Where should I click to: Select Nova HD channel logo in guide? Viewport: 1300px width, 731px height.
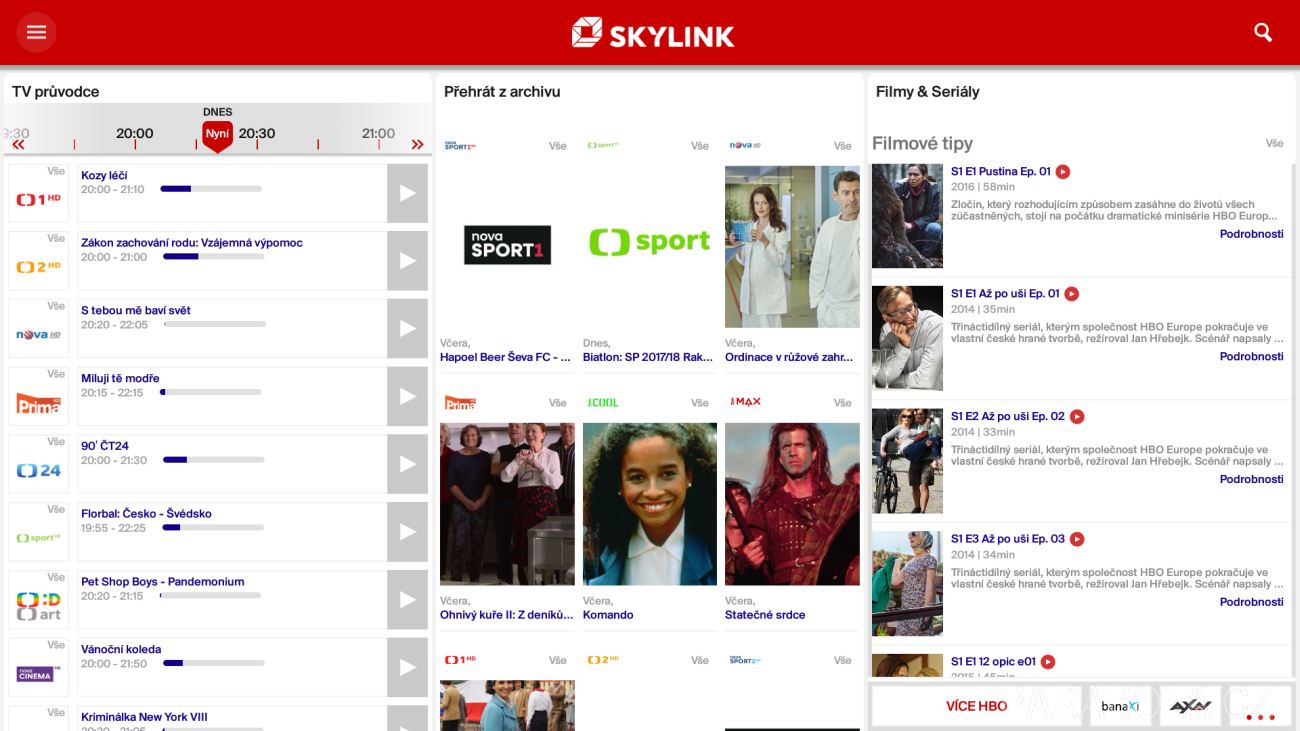coord(39,335)
